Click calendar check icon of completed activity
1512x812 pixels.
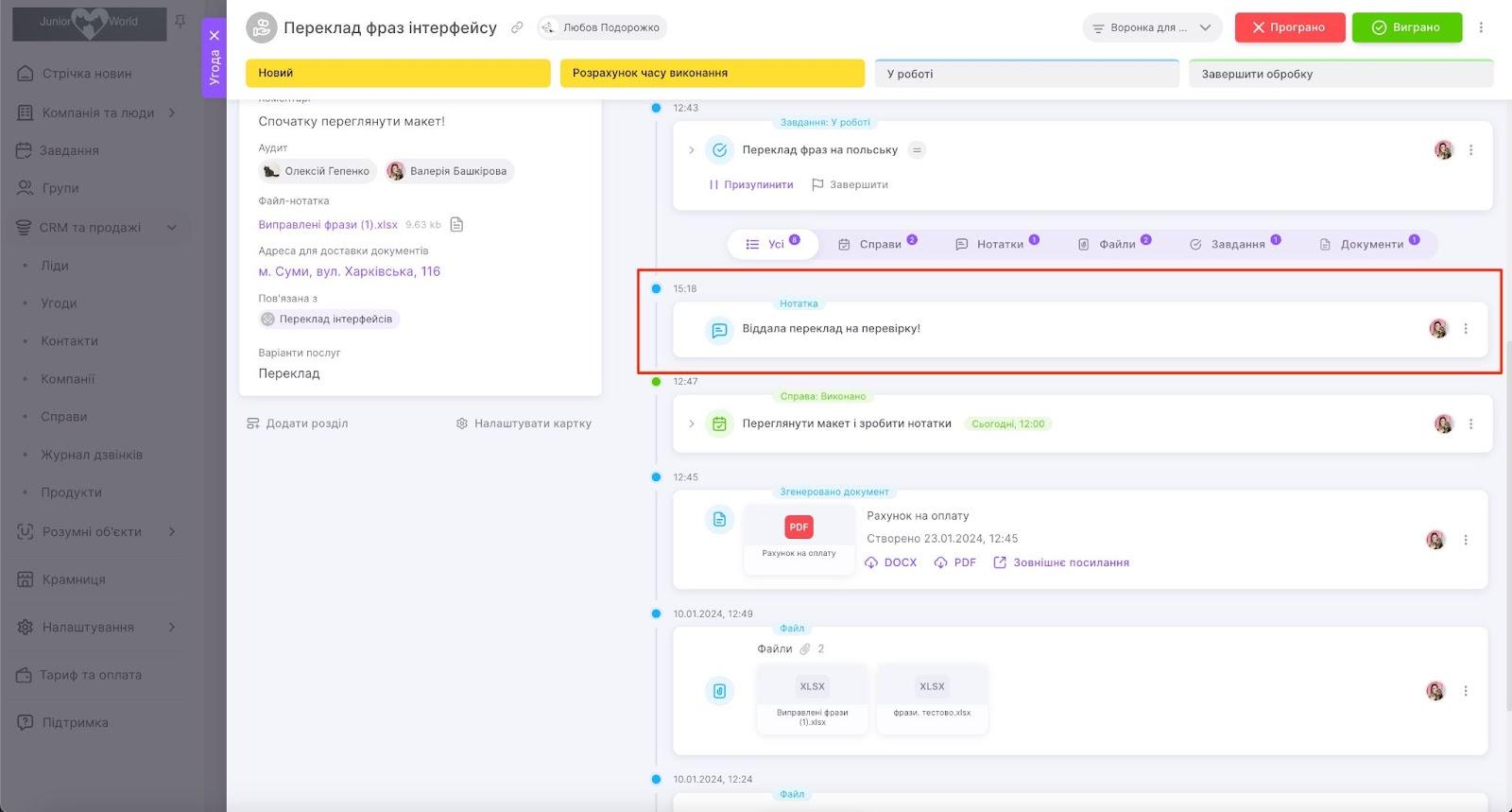coord(719,424)
